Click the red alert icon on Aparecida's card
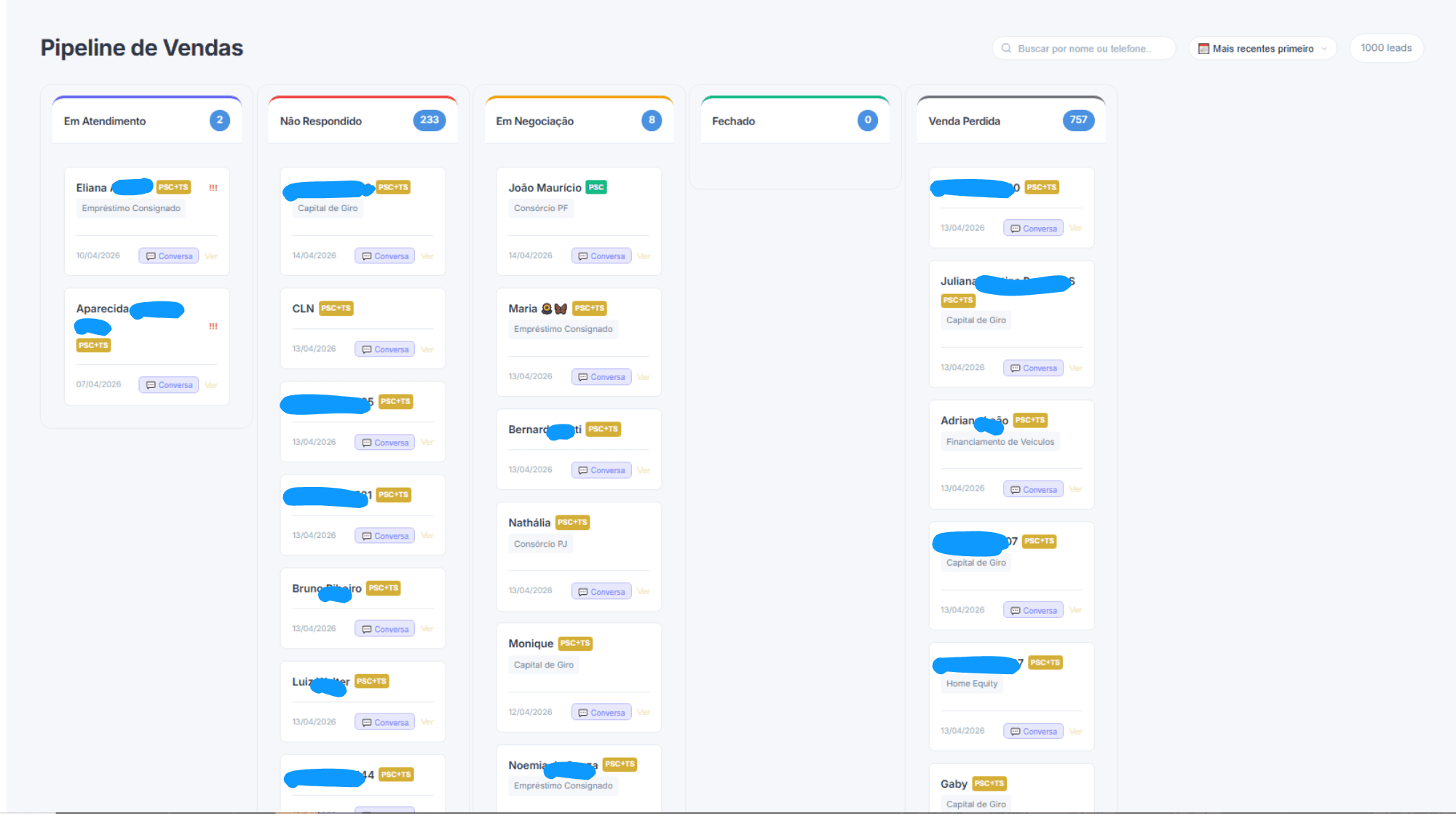 (213, 326)
